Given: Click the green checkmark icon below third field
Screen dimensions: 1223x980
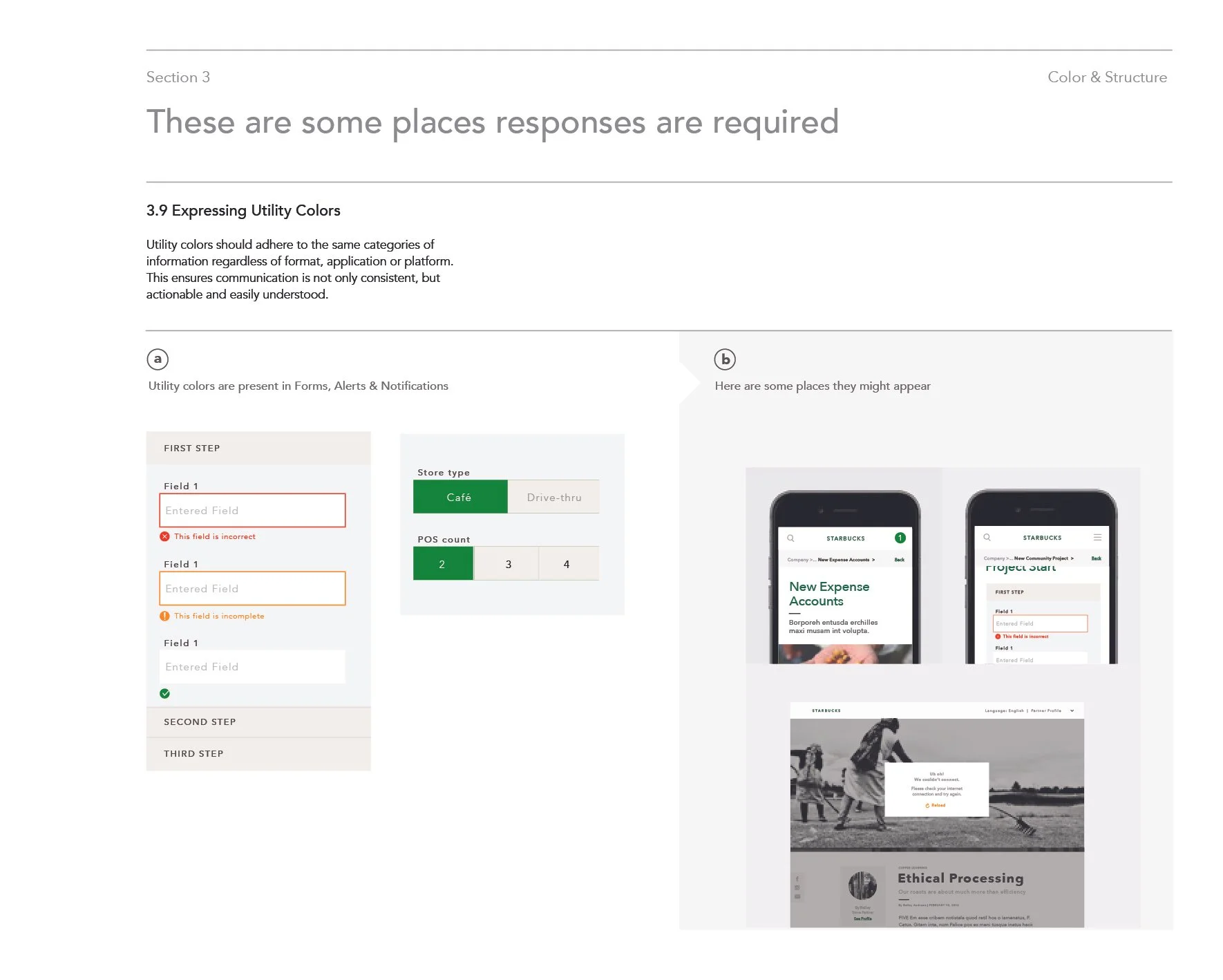Looking at the screenshot, I should point(164,693).
